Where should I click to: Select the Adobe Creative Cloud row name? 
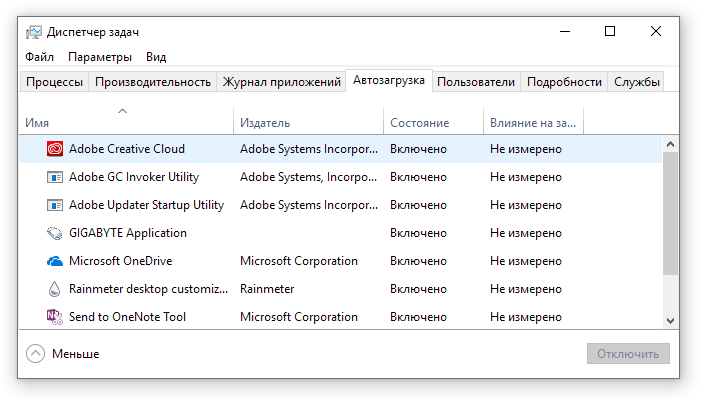[x=127, y=149]
